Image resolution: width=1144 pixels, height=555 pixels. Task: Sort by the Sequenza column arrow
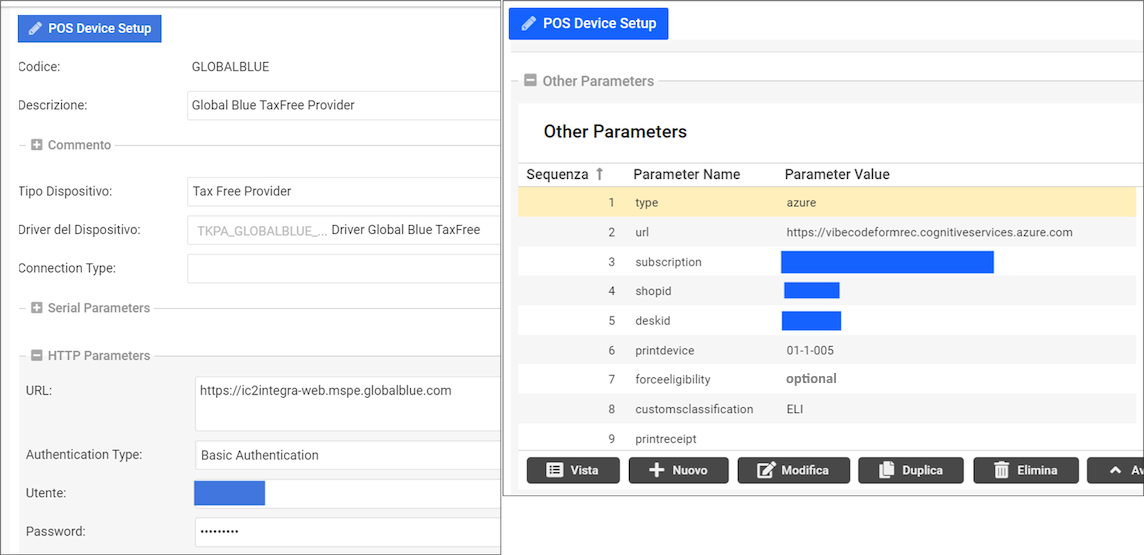pyautogui.click(x=599, y=174)
